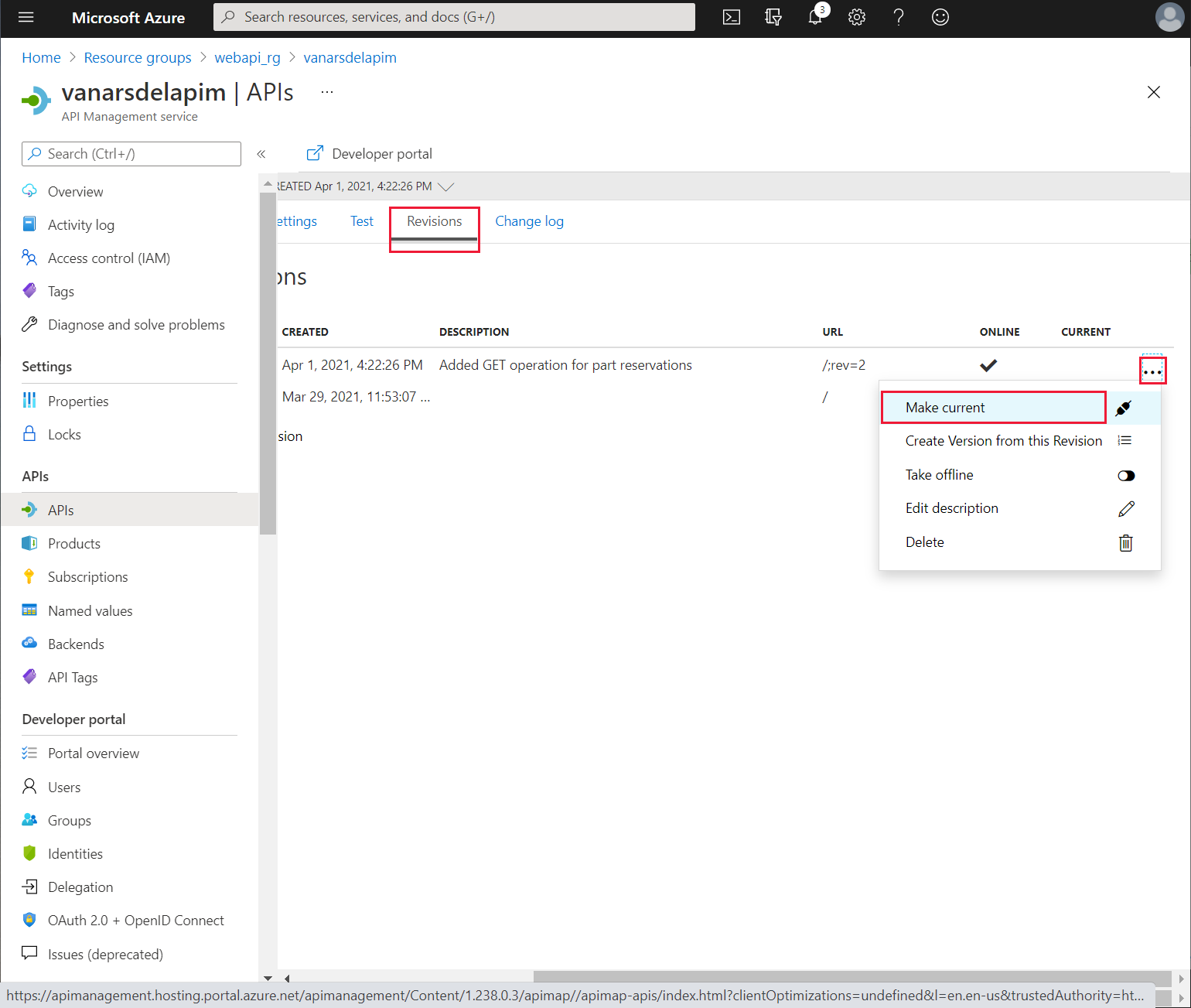The height and width of the screenshot is (1008, 1191).
Task: Open the feedback smiley icon
Action: [x=940, y=17]
